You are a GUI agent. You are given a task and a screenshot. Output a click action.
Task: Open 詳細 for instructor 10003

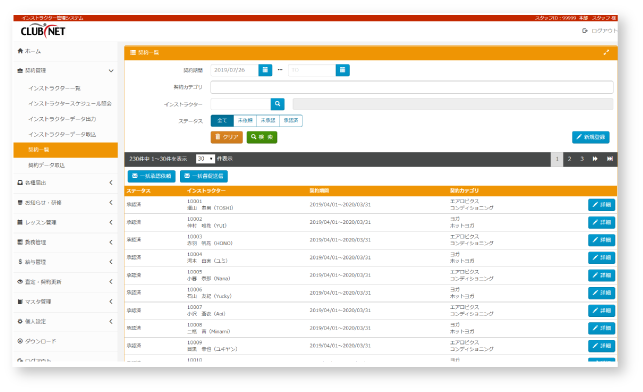[x=601, y=240]
